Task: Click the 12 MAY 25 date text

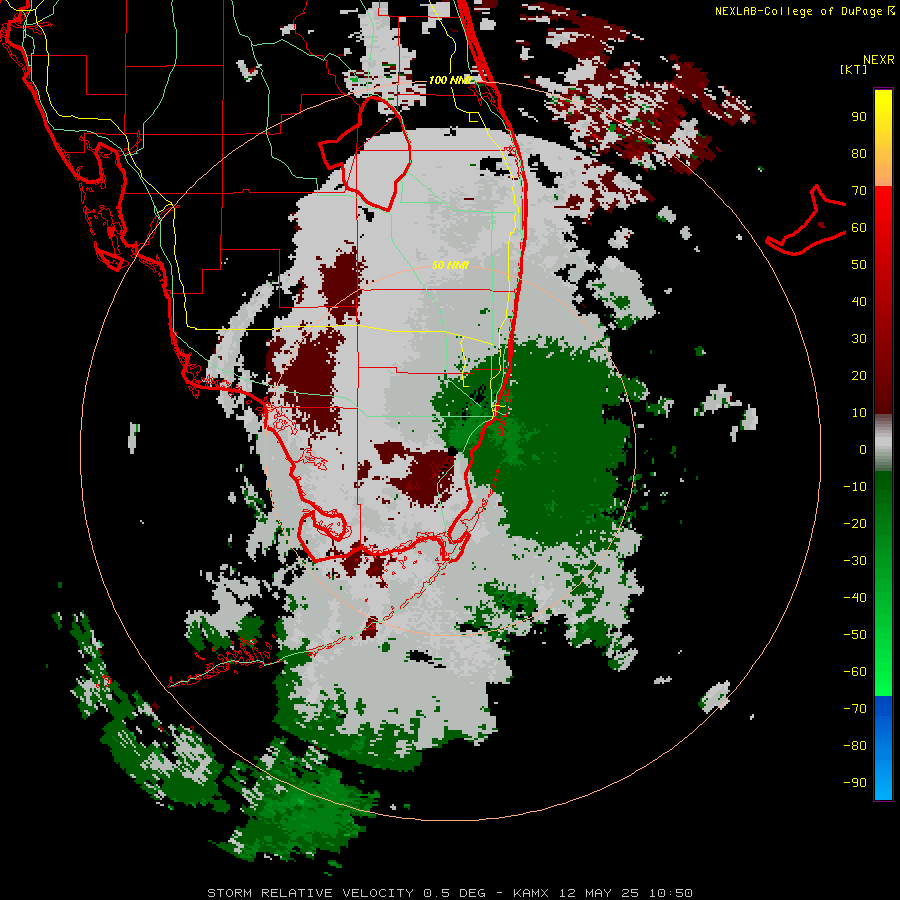Action: (599, 893)
